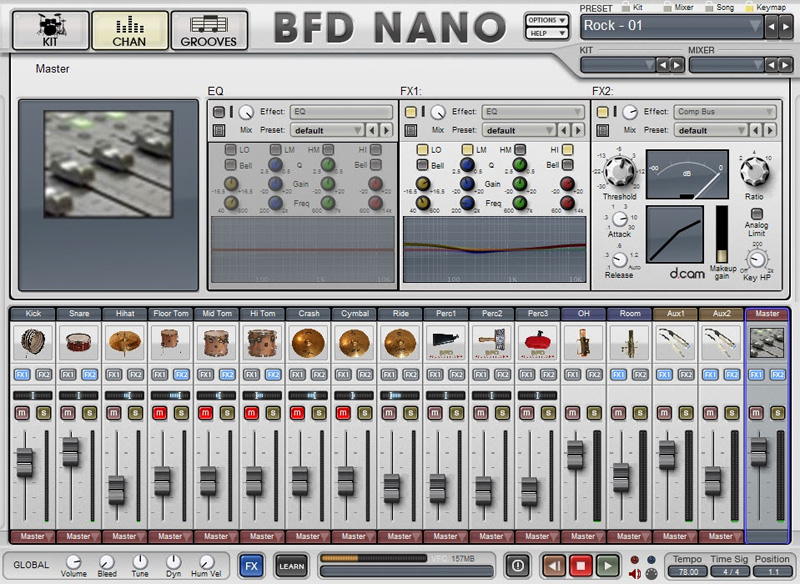
Task: Select the Perc1 cowbell icon
Action: 446,342
